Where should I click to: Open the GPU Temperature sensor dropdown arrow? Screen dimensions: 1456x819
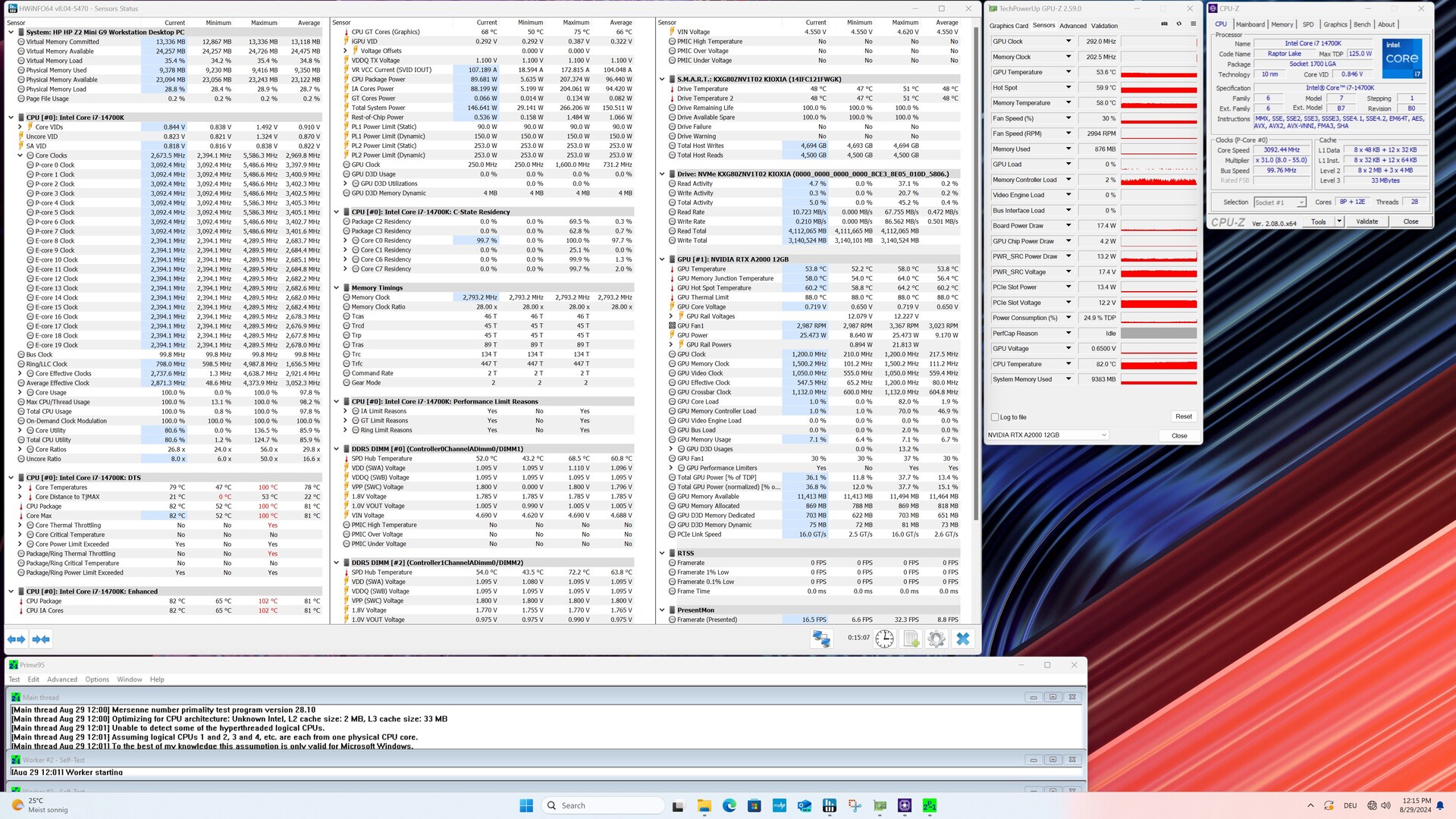tap(1068, 72)
